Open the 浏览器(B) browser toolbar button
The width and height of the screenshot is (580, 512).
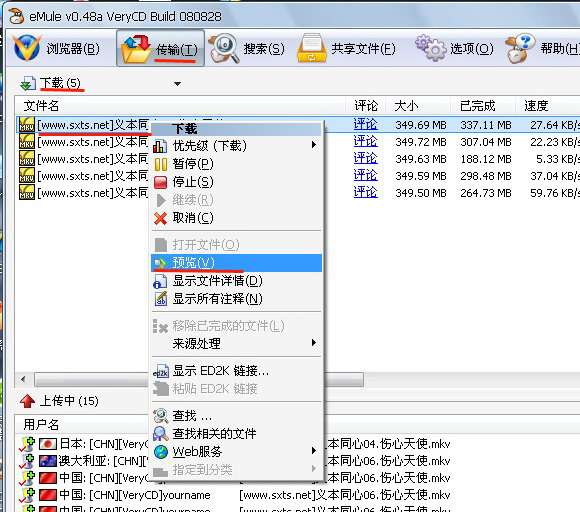(x=57, y=48)
